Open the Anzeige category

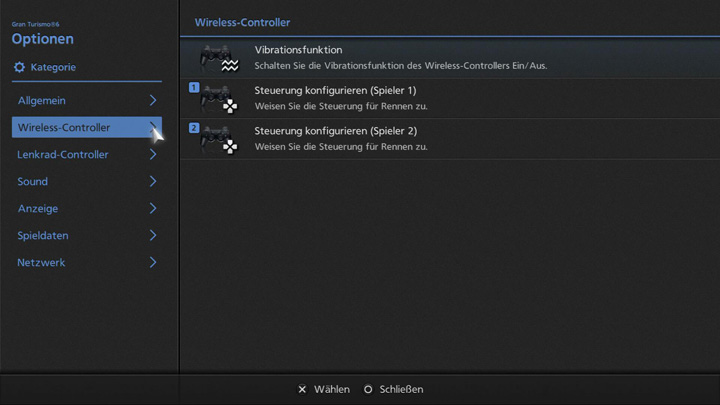point(38,208)
